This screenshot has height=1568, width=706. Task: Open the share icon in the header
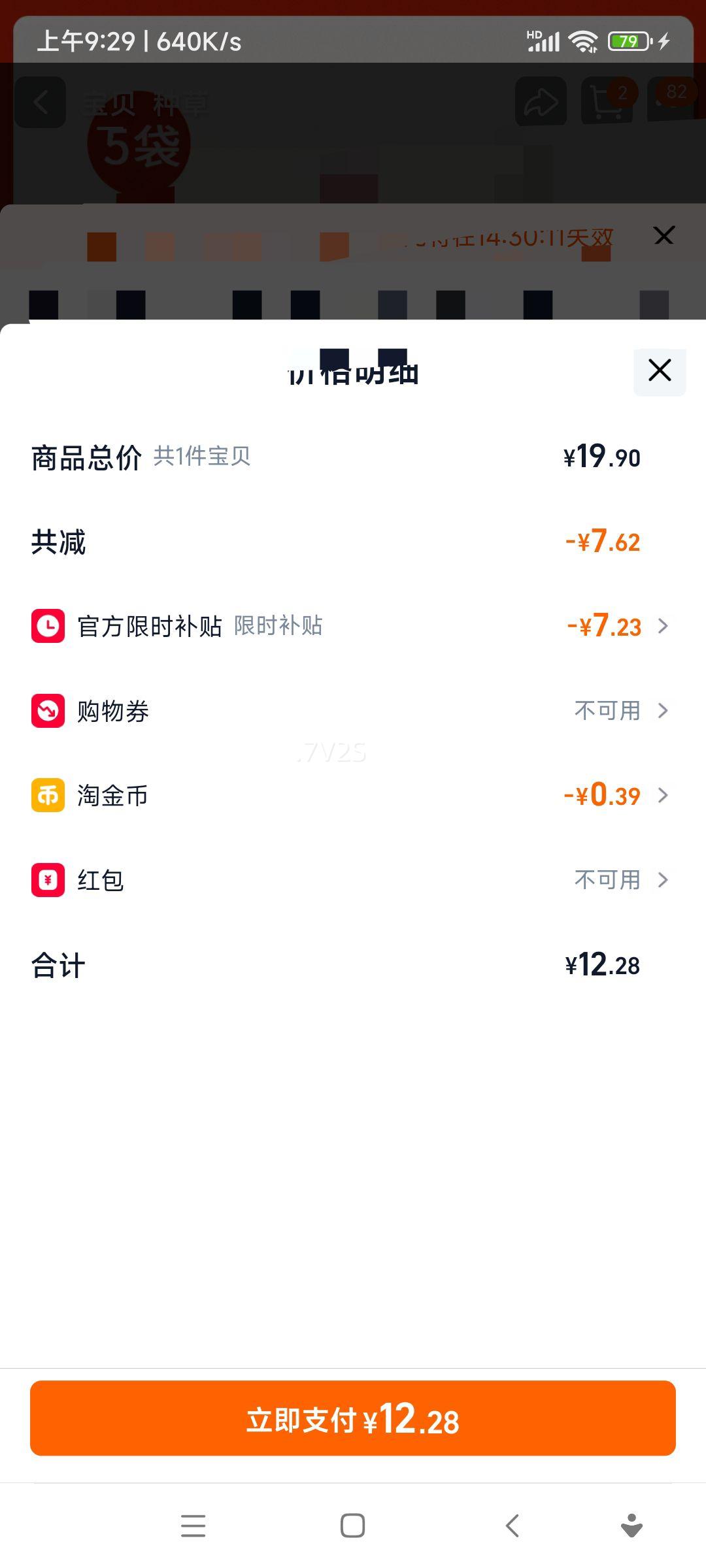tap(541, 102)
